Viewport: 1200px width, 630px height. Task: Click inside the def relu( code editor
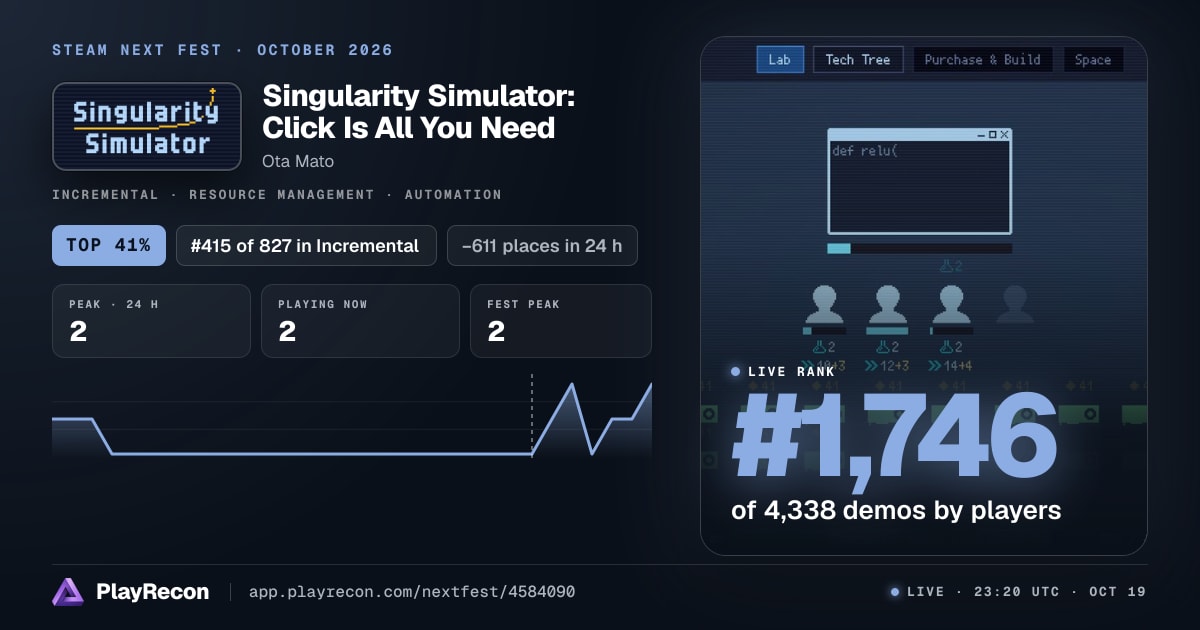click(919, 186)
